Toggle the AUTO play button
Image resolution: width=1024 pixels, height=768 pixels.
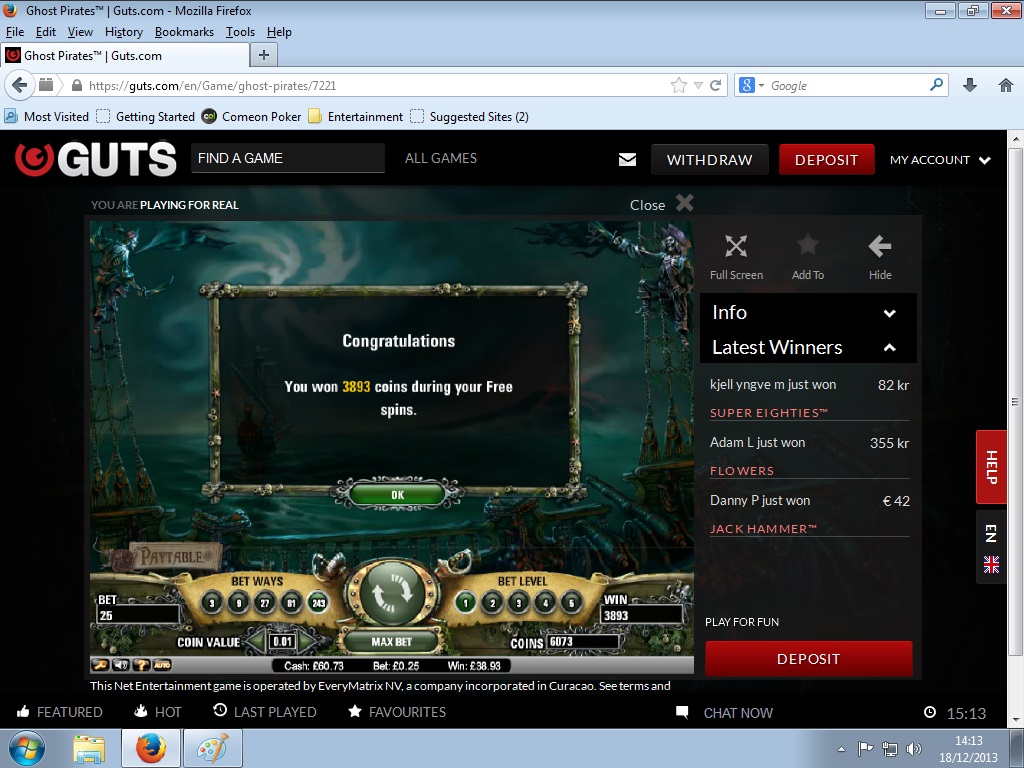pos(162,665)
